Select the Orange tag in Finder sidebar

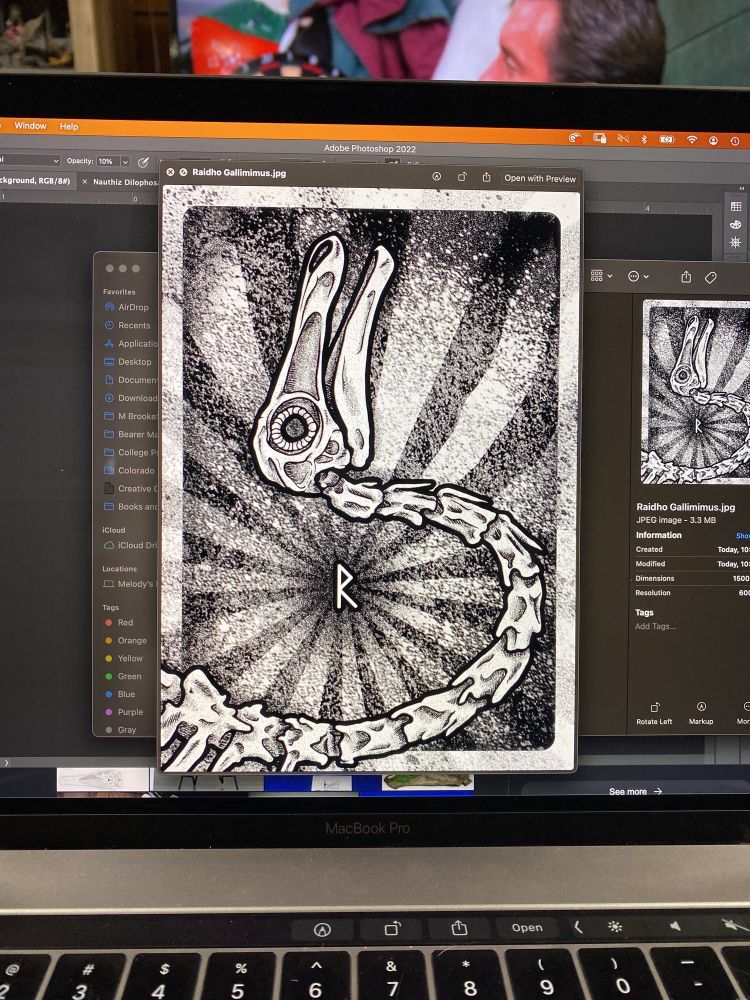[126, 640]
